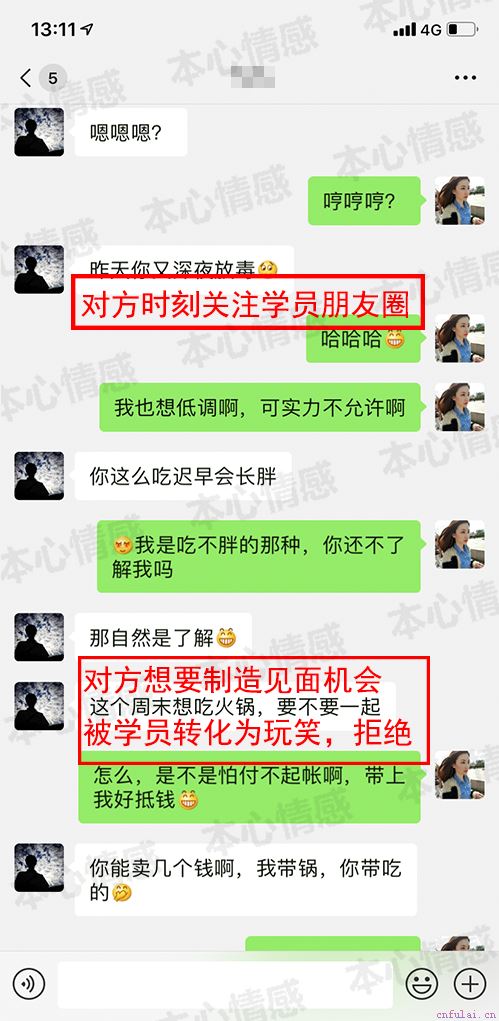
Task: Select the 你能卖几个钱啊 message bubble
Action: point(246,879)
